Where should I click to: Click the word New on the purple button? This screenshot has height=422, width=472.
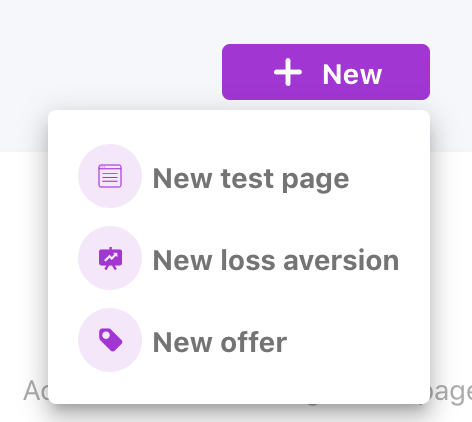(x=352, y=74)
